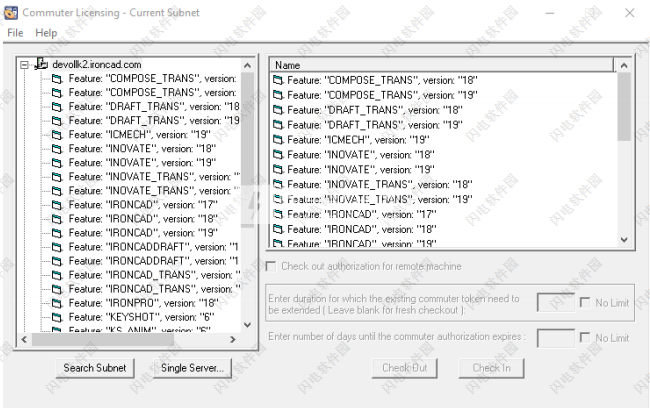Select "COMPOSE_TRANS" version "18" text in Name list
650x408 pixels.
pyautogui.click(x=382, y=80)
